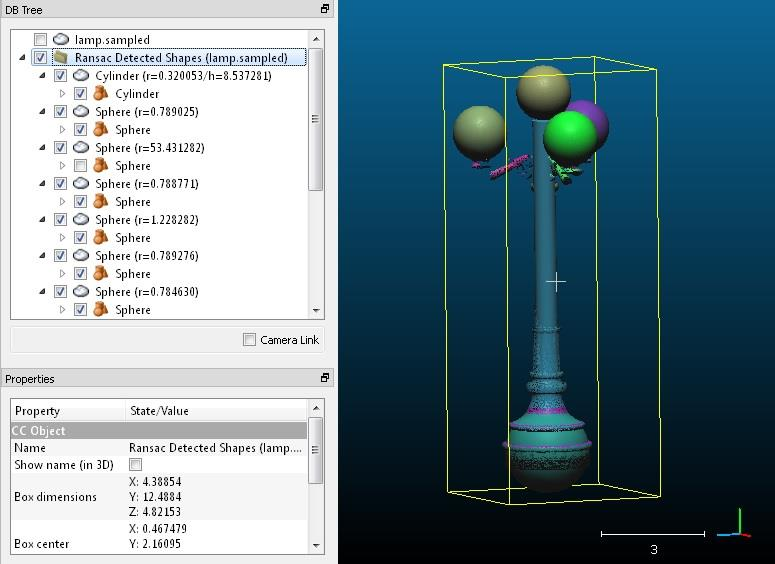Select Sphere (r=0.788771) in DB Tree
Viewport: 775px width, 564px height.
pos(146,184)
